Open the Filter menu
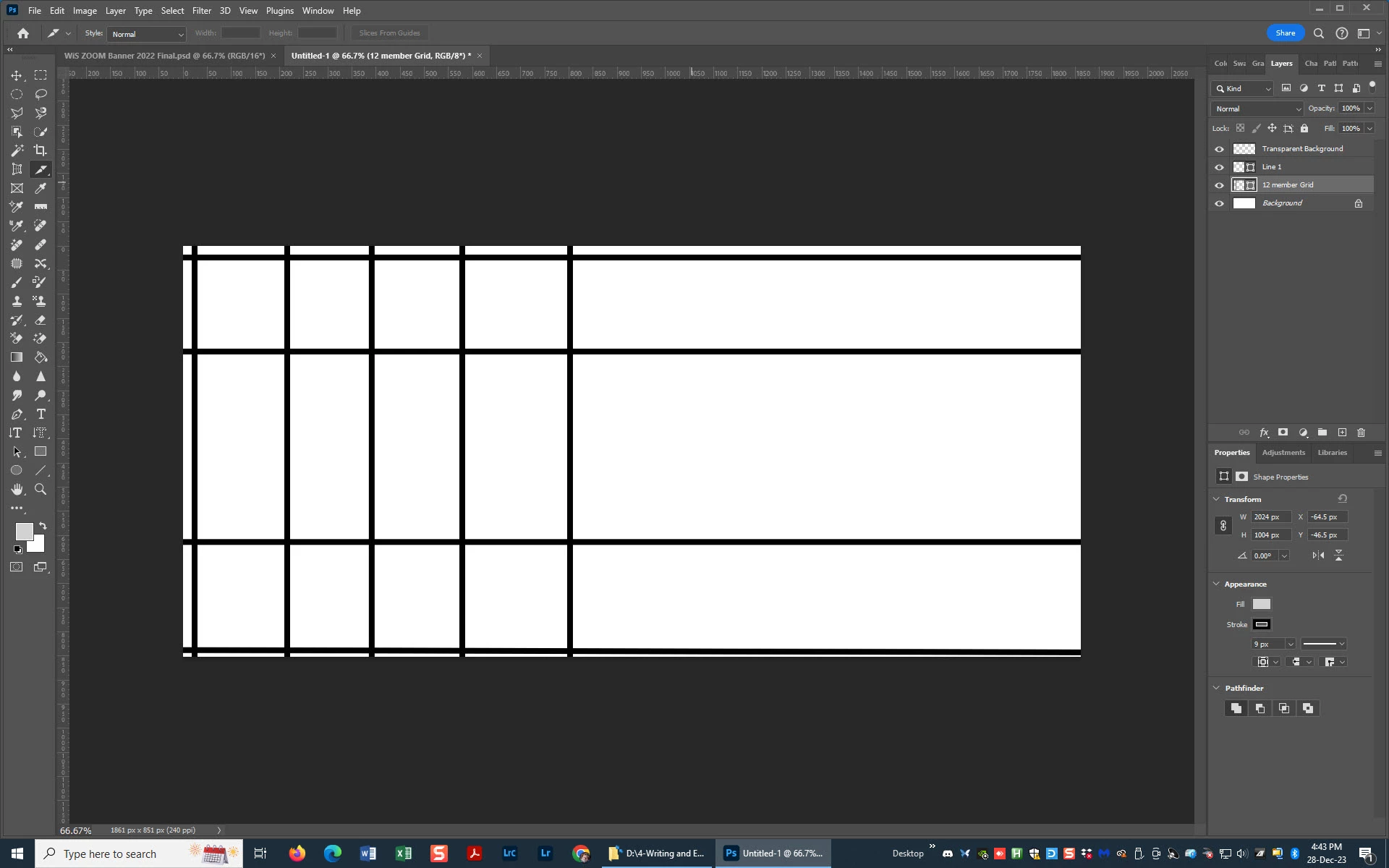The image size is (1389, 868). click(201, 11)
